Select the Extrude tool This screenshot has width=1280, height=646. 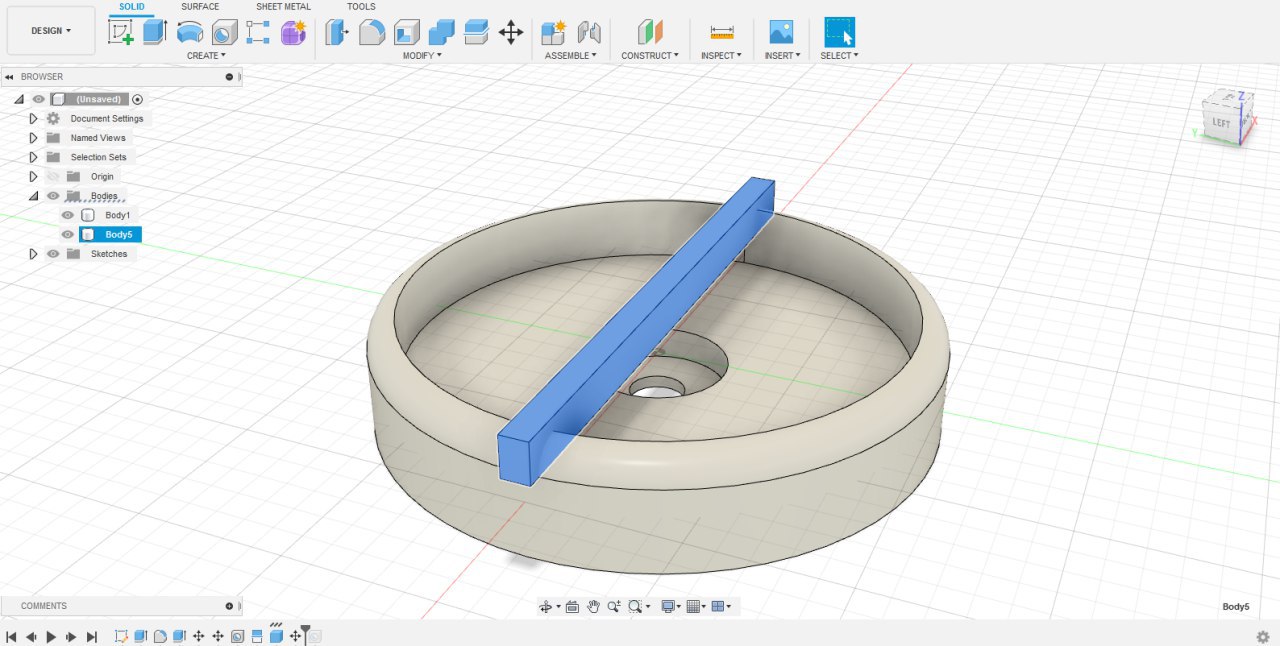click(x=154, y=32)
